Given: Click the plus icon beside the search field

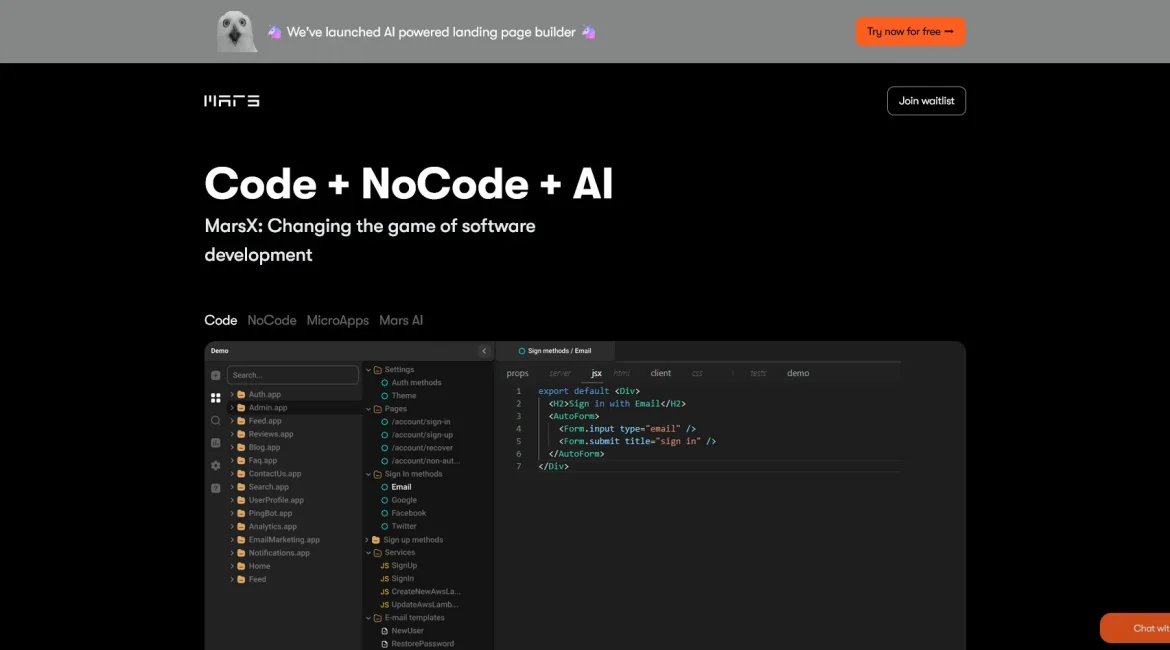Looking at the screenshot, I should 216,375.
